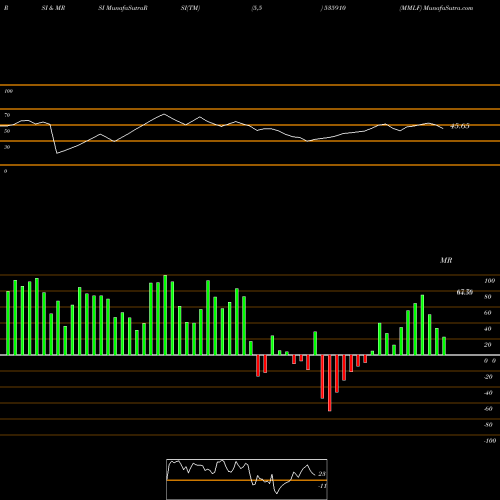This screenshot has height=500, width=500.
Task: Click the longest red MR histogram bar
Action: coord(330,383)
